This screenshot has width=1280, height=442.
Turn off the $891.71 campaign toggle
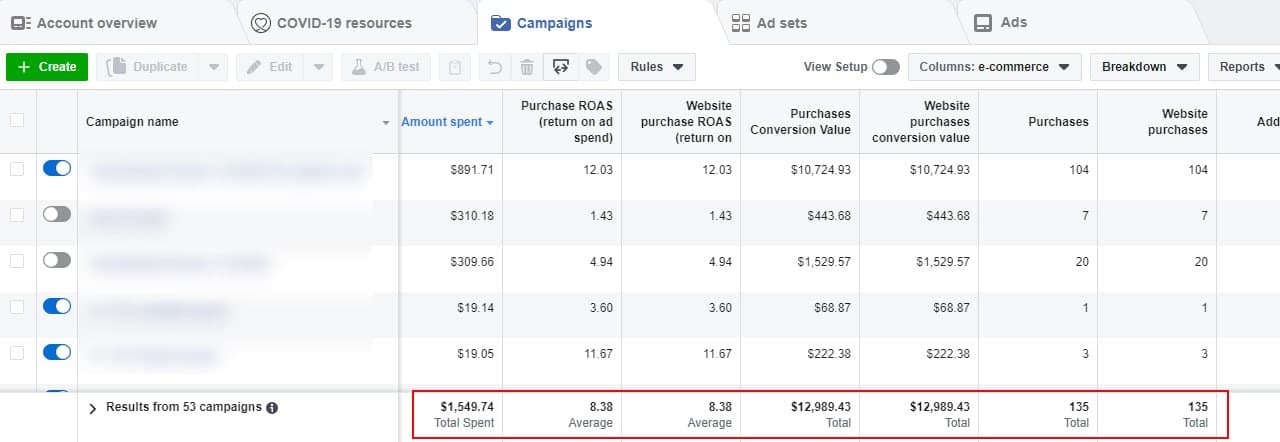point(57,169)
